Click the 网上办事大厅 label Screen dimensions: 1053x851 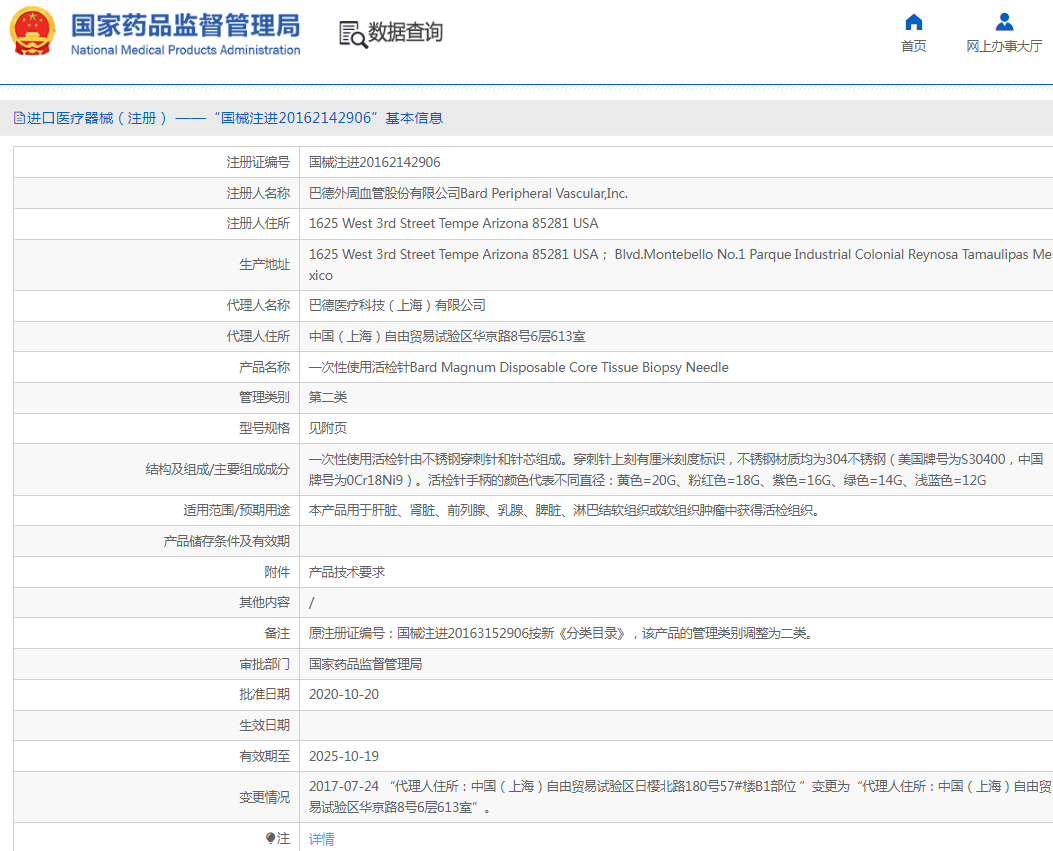coord(1004,46)
